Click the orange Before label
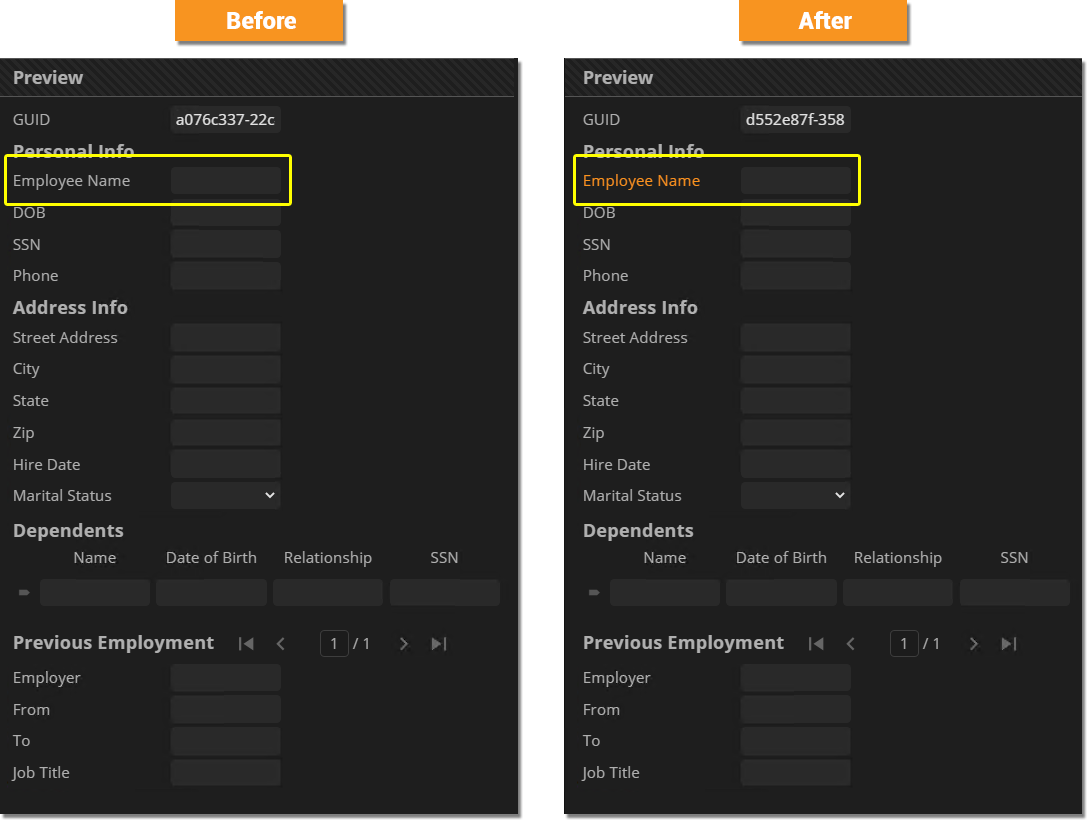The height and width of the screenshot is (821, 1092). pyautogui.click(x=260, y=21)
